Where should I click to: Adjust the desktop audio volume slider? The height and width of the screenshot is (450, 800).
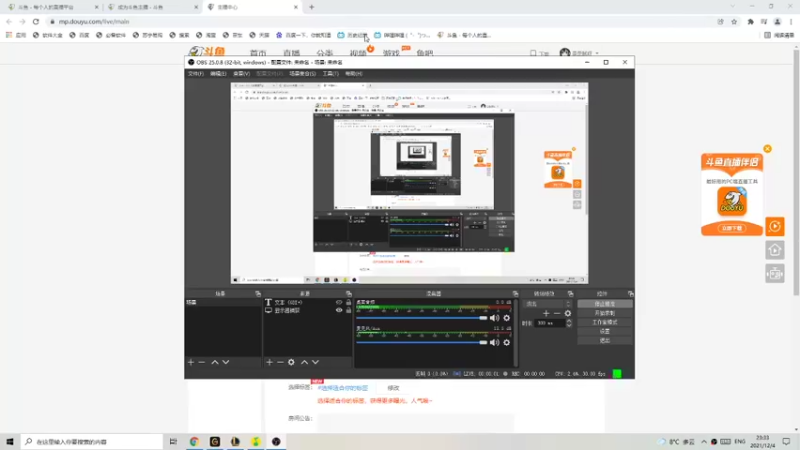click(421, 318)
